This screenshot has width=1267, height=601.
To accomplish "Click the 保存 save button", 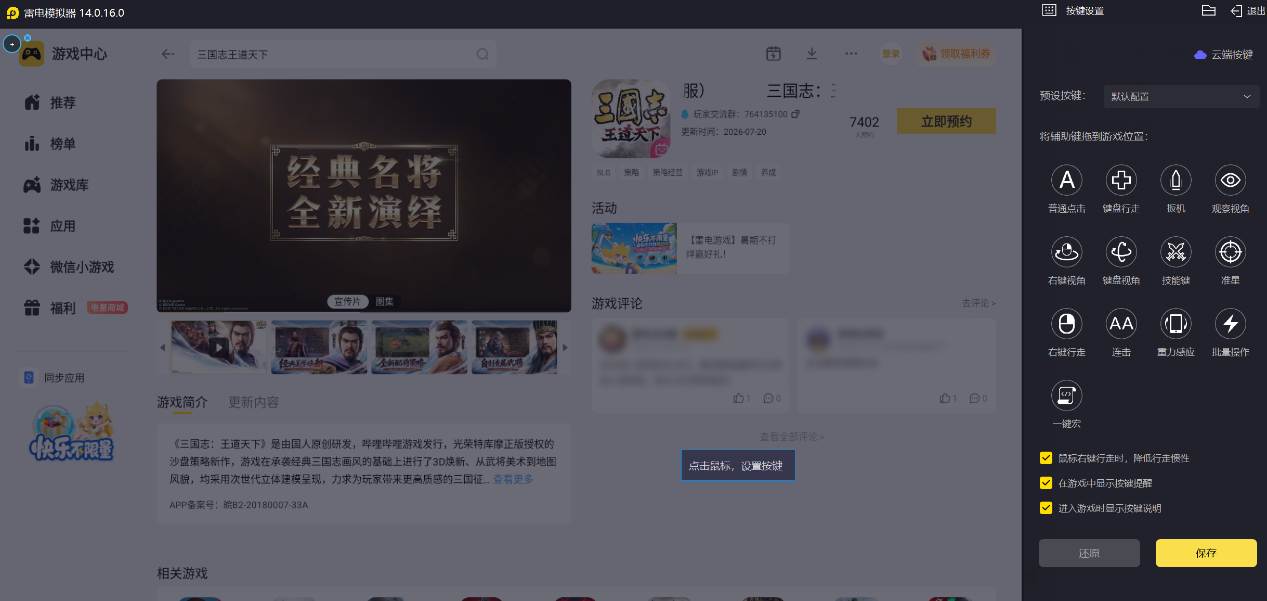I will [x=1206, y=553].
